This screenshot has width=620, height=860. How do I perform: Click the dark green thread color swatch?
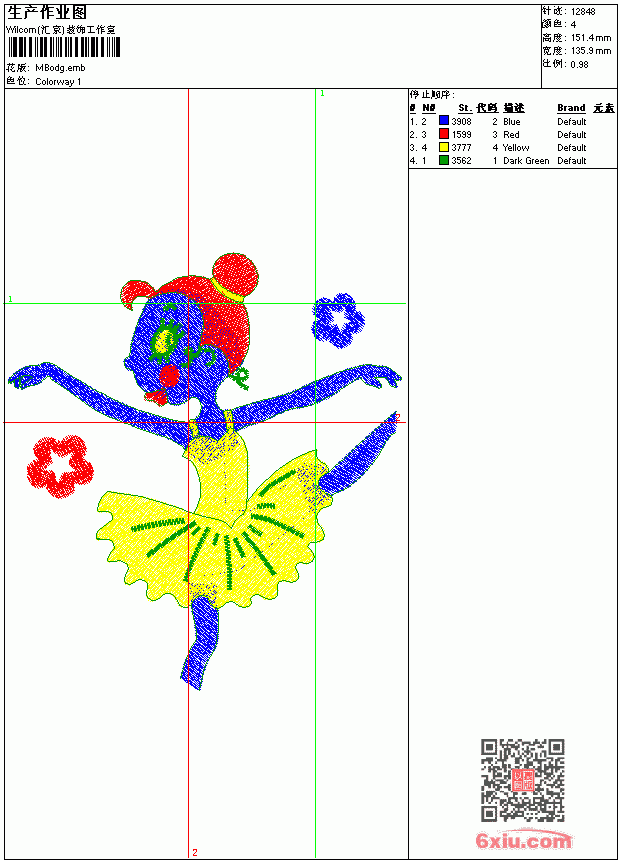444,160
